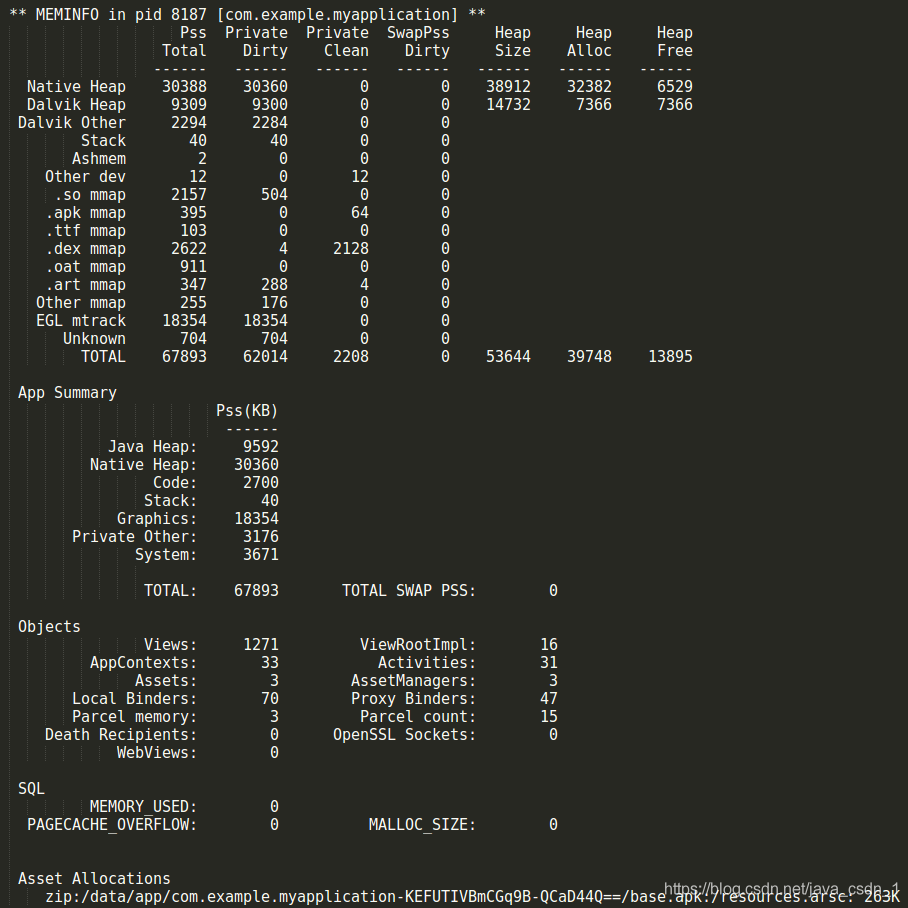Image resolution: width=908 pixels, height=908 pixels.
Task: Click the 'TOTAL SWAP PSS:' label
Action: [x=409, y=591]
